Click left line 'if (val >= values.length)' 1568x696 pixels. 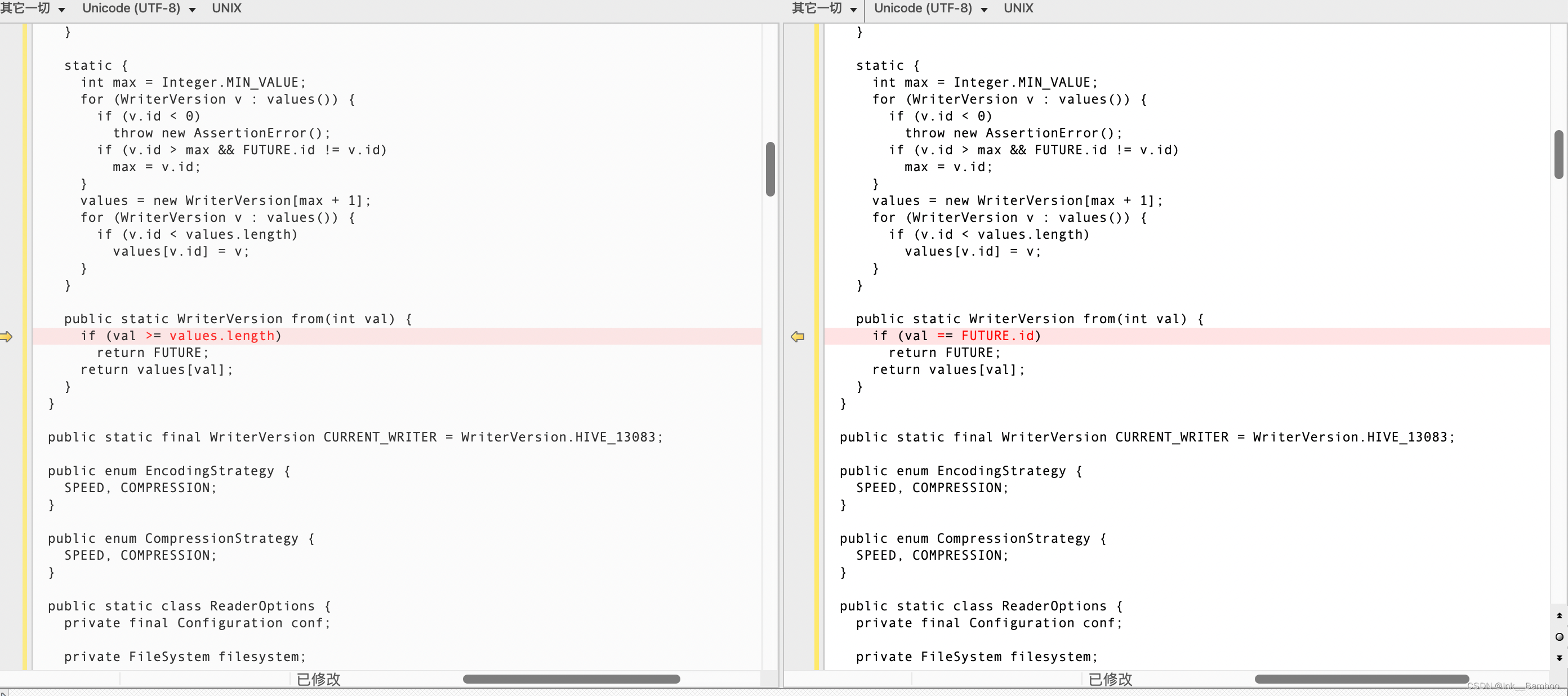point(181,336)
